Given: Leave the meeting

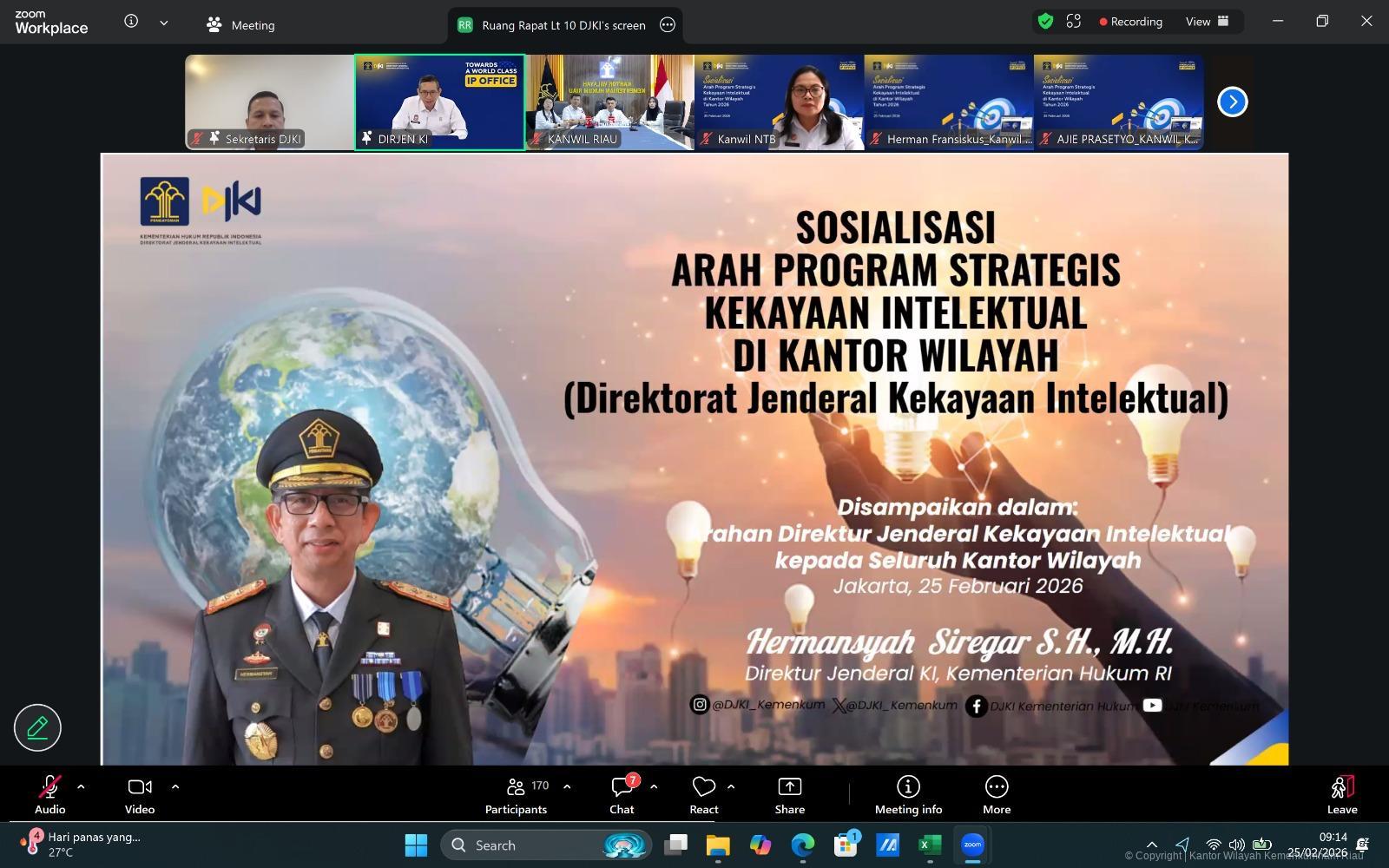Looking at the screenshot, I should pyautogui.click(x=1340, y=792).
